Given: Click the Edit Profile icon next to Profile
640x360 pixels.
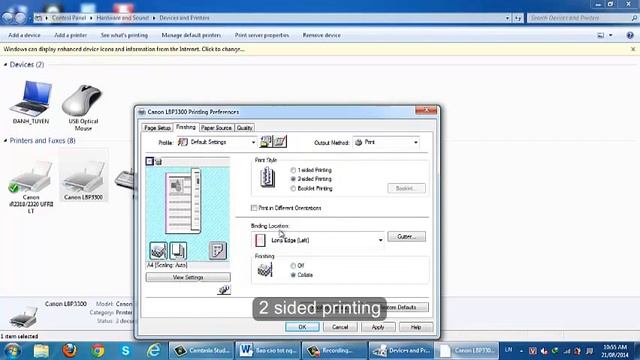Looking at the screenshot, I should (x=280, y=142).
